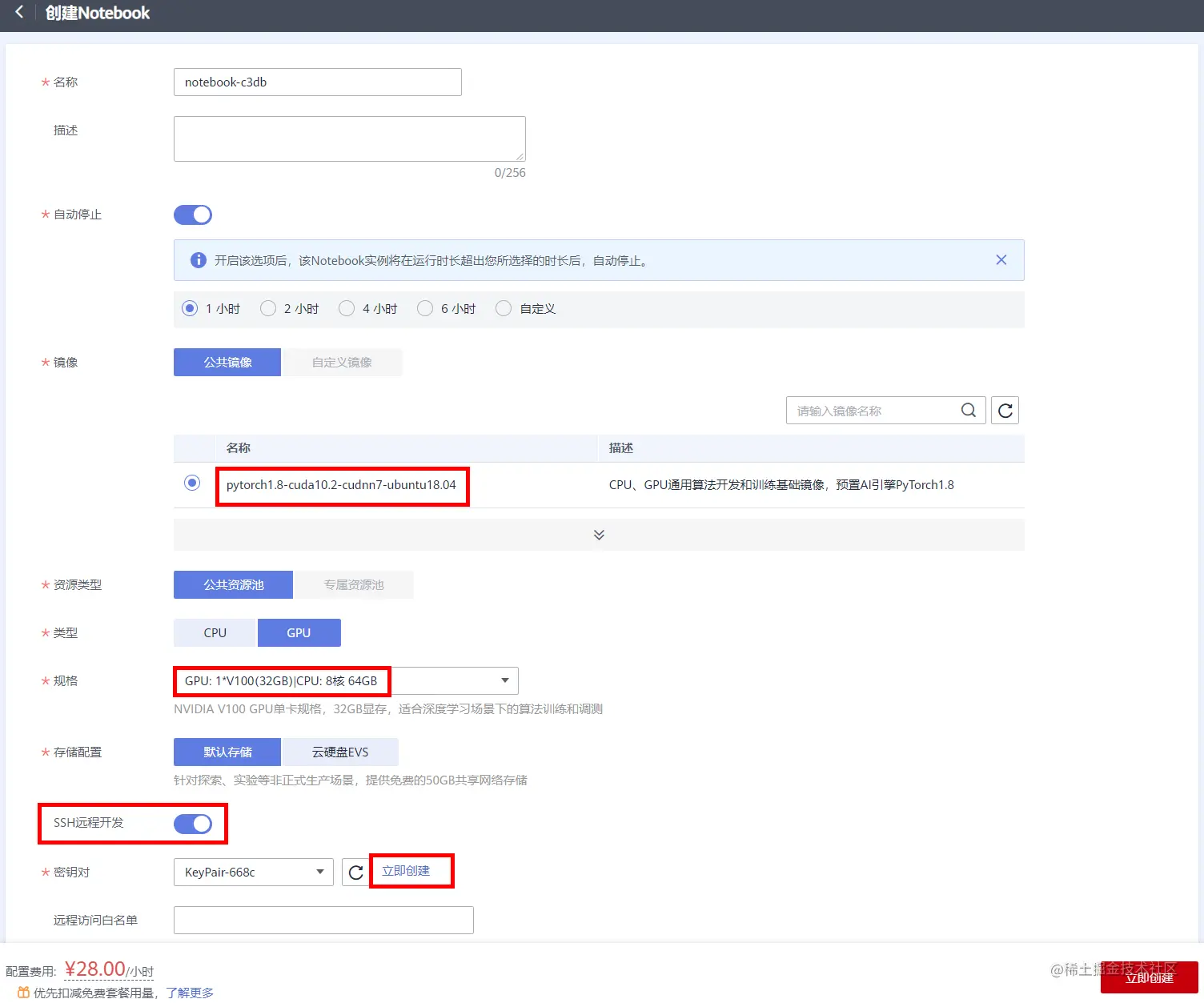Click the pytorch1.8-cuda10.2-cudnn7-ubuntu18.04 image name
The image size is (1204, 1003).
coord(341,485)
